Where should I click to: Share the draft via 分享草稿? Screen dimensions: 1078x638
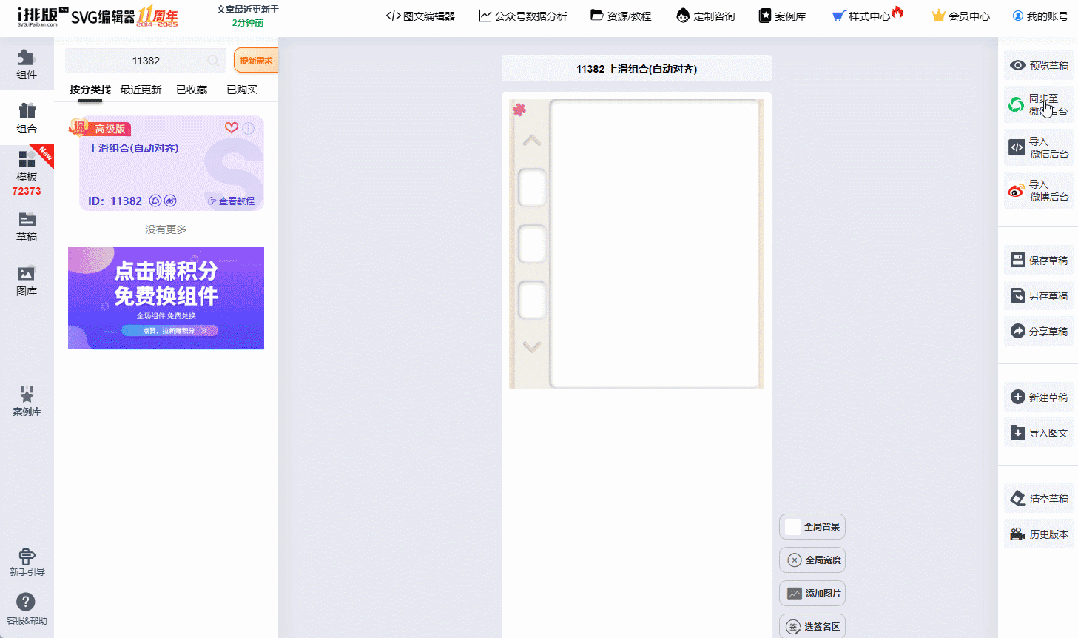click(1036, 331)
